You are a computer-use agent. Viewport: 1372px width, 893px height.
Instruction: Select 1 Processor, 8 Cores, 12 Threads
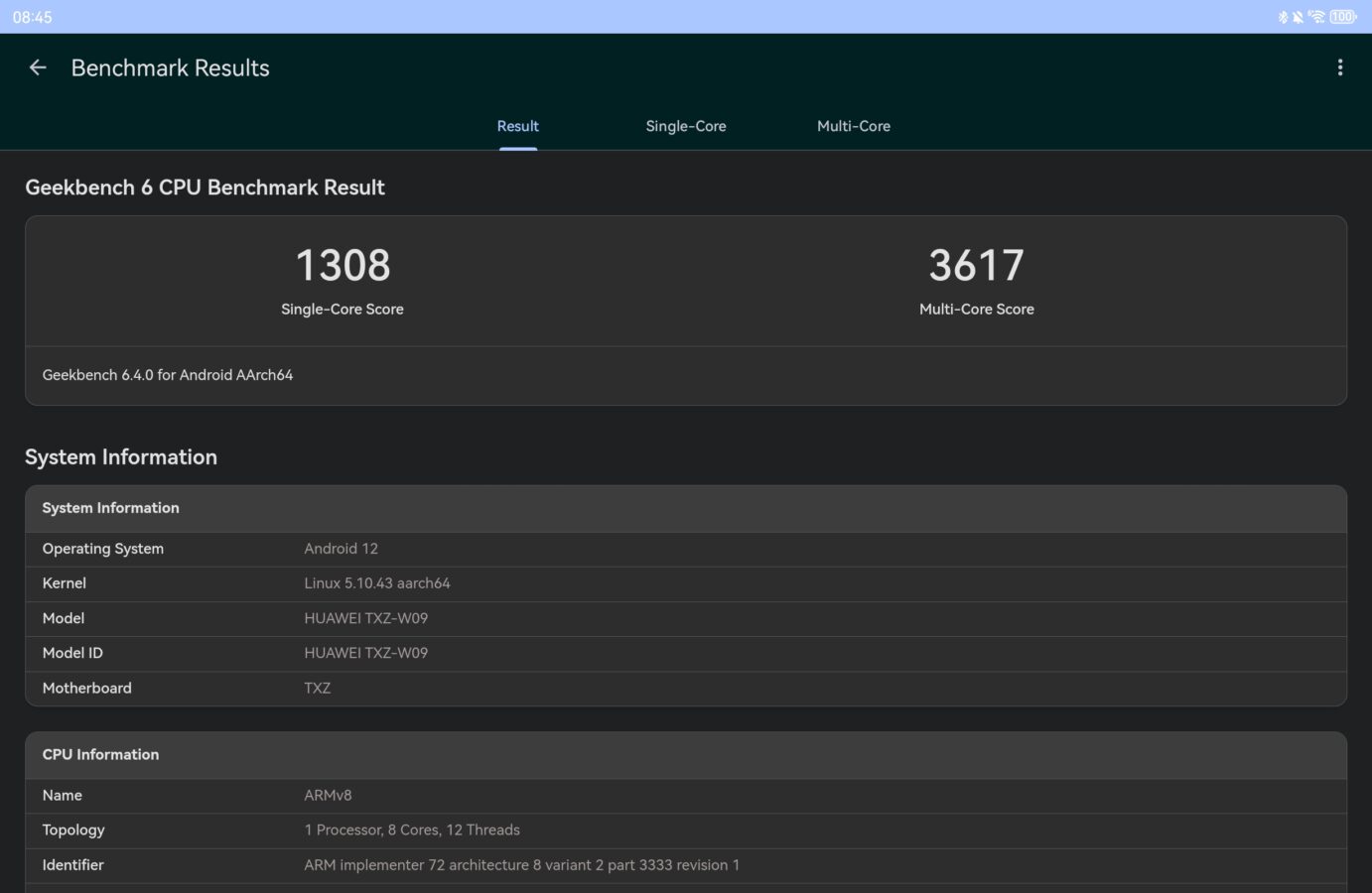click(412, 830)
